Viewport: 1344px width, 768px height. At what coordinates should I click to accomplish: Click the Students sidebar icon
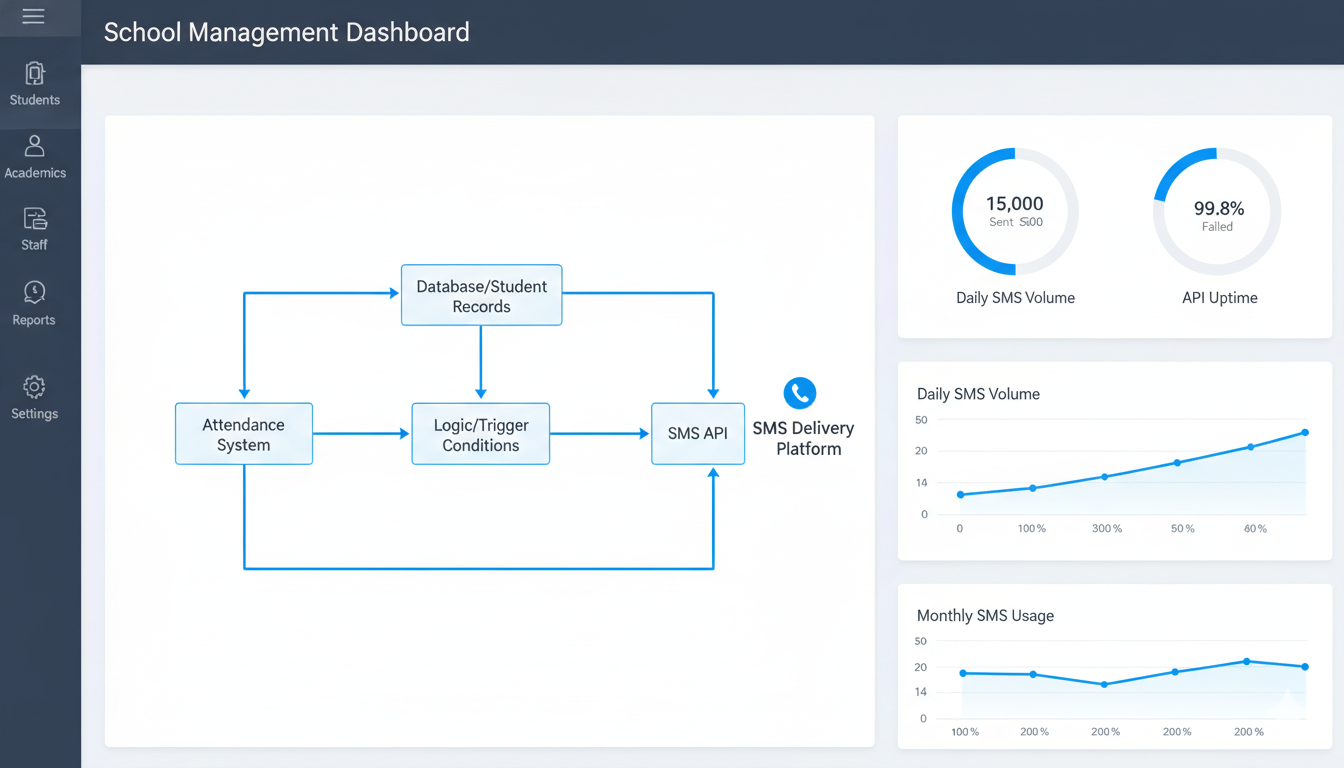click(35, 74)
